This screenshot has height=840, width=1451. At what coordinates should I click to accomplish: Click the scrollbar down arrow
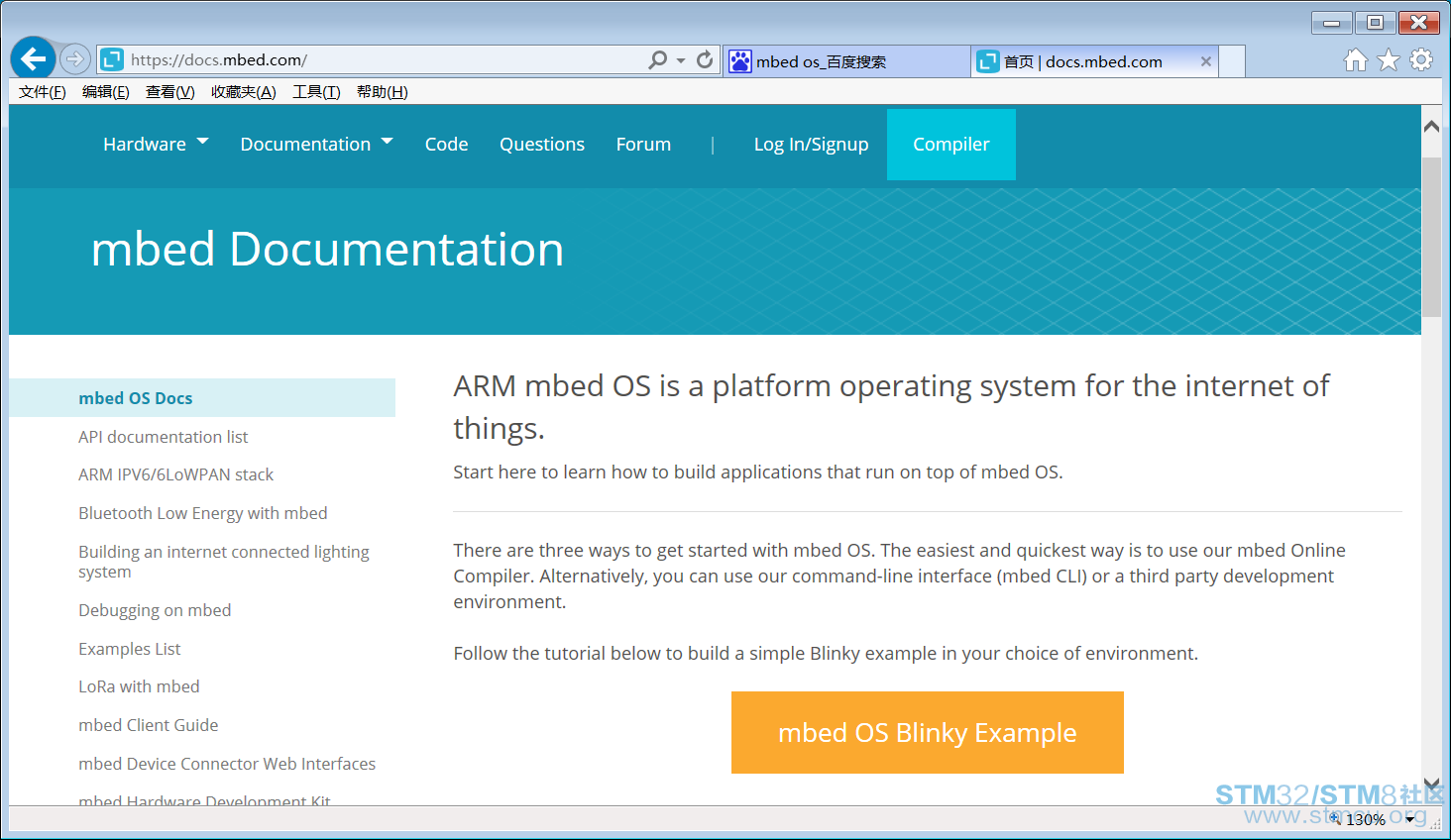coord(1431,784)
